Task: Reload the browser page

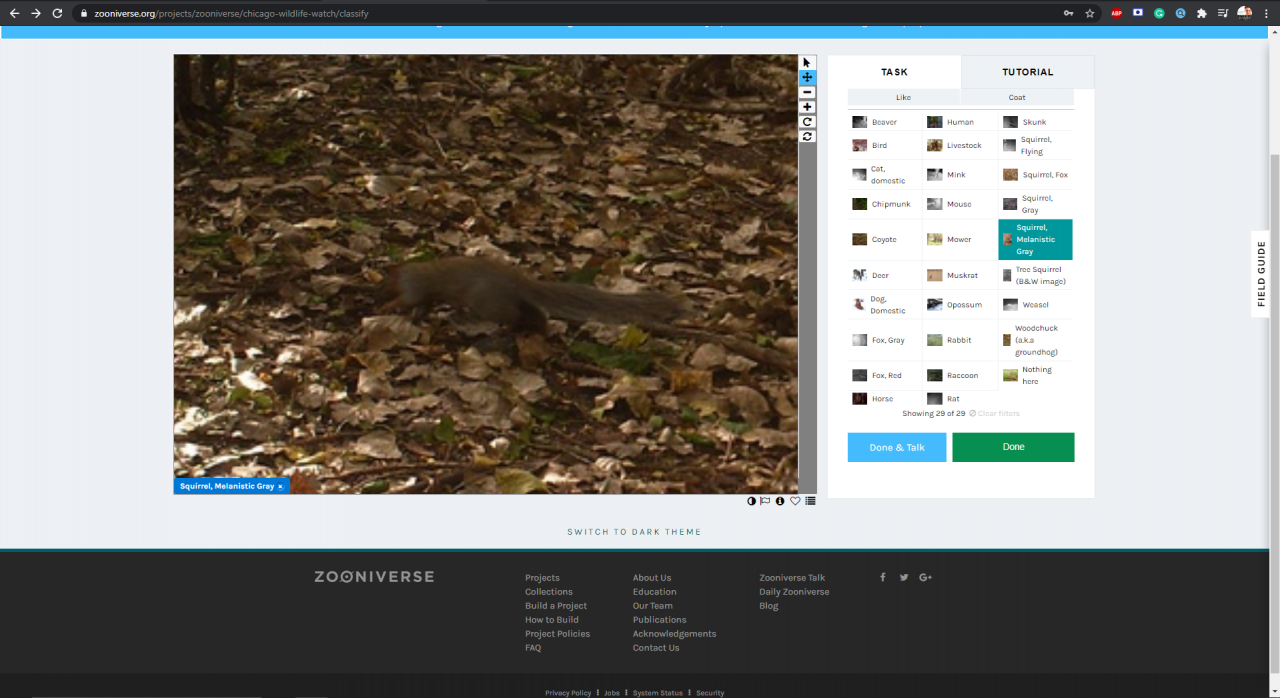Action: (x=58, y=13)
